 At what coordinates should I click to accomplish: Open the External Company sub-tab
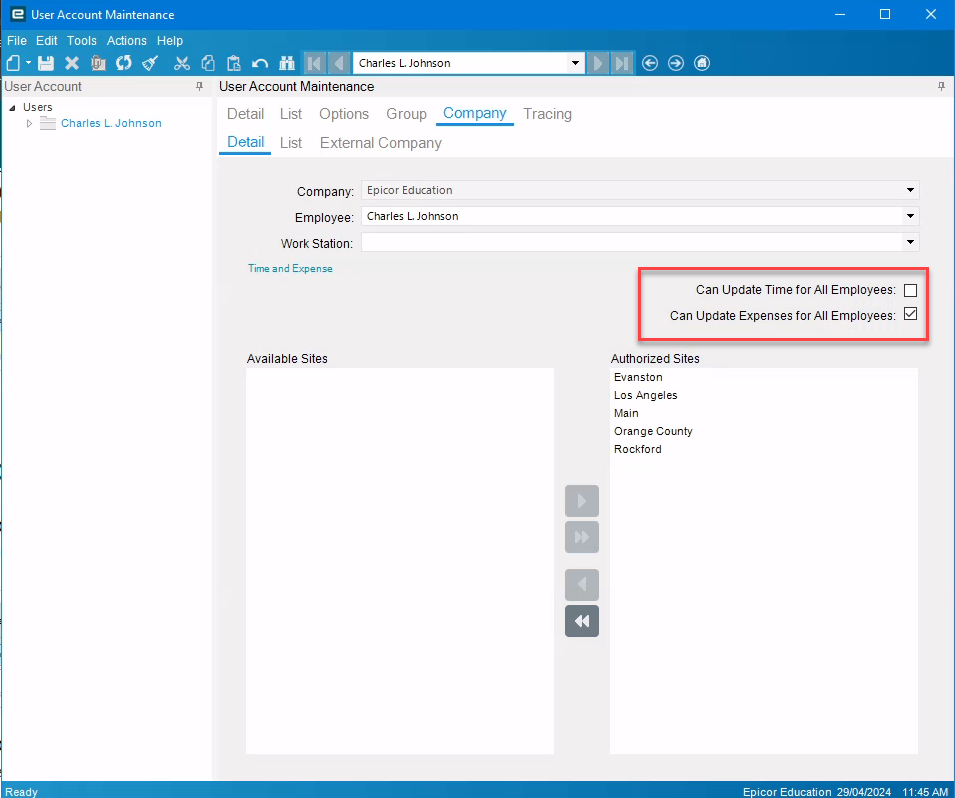[x=381, y=143]
